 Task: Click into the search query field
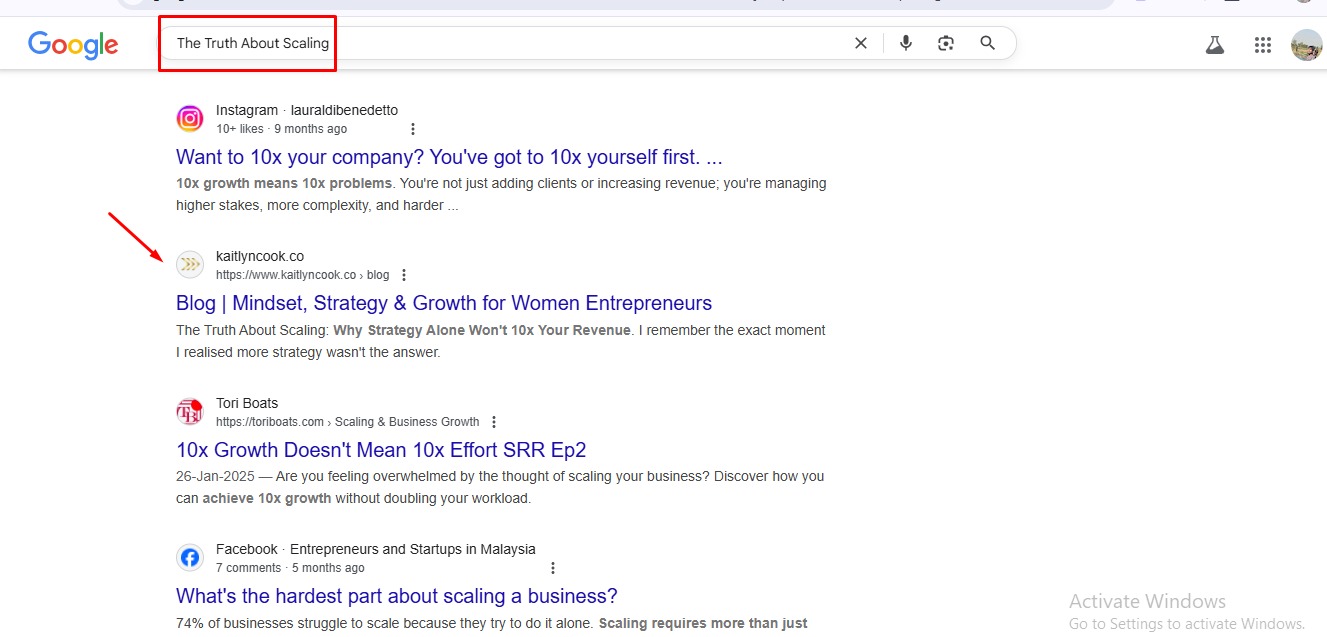(500, 43)
